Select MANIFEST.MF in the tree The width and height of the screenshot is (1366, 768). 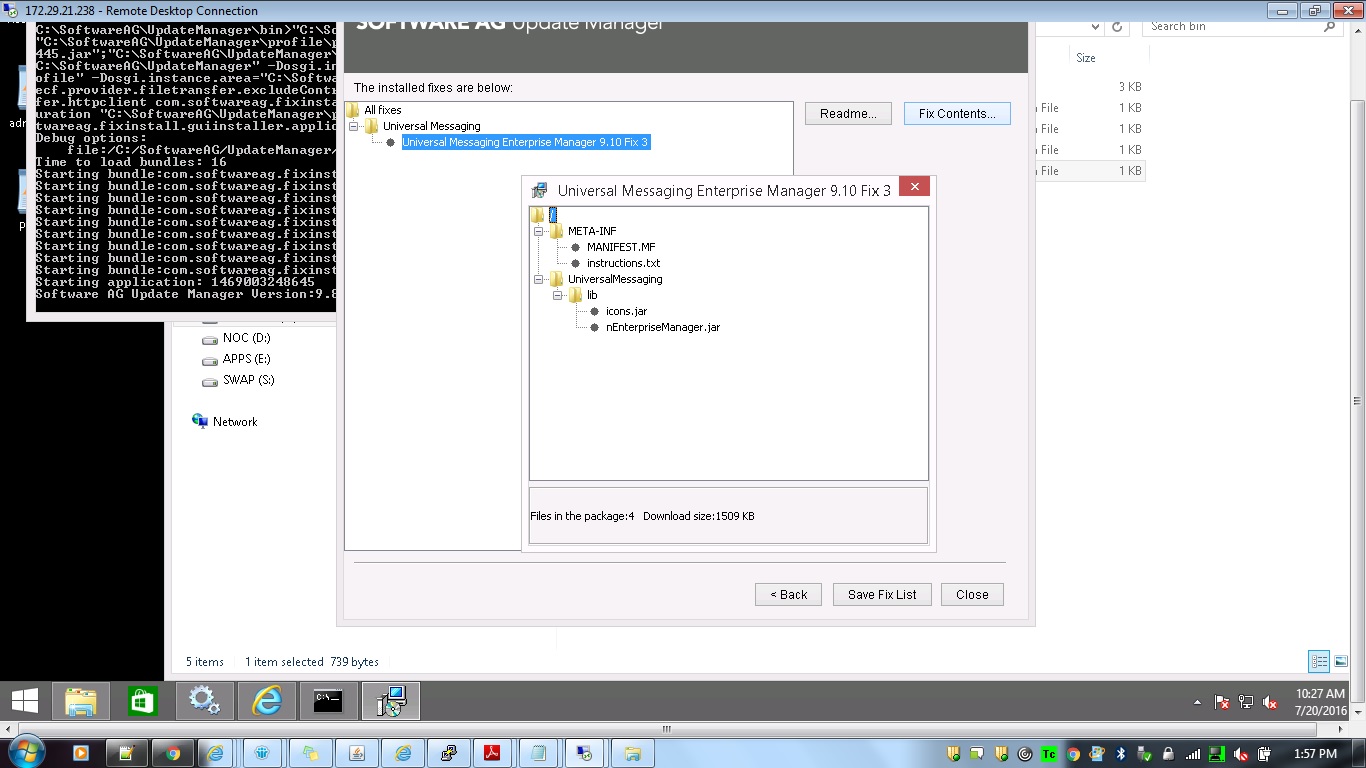(621, 247)
